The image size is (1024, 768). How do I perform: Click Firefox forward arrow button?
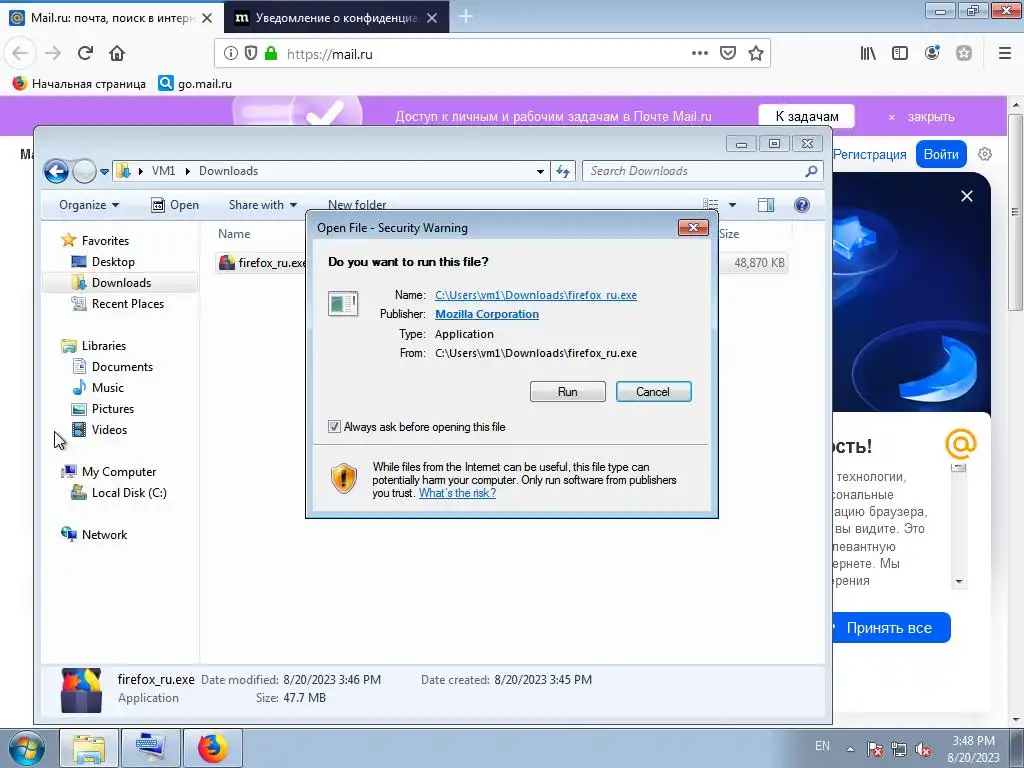[x=53, y=53]
